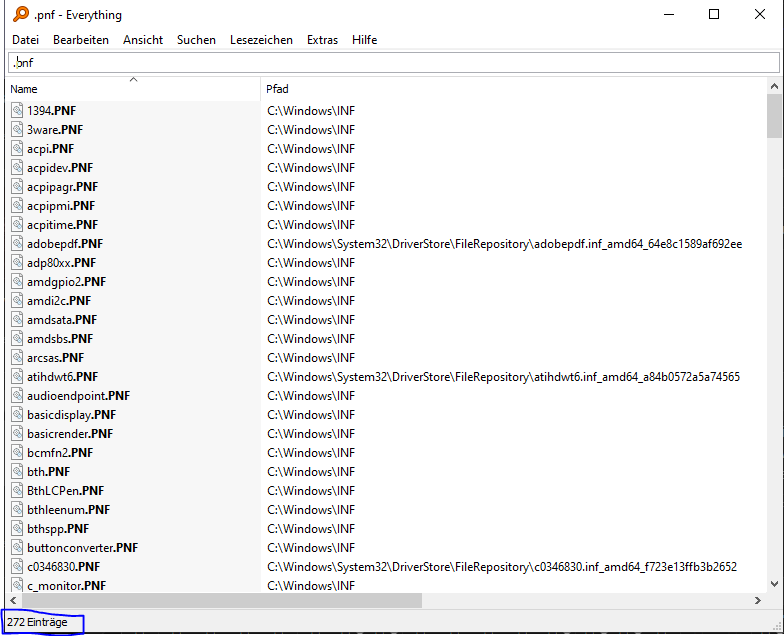784x636 pixels.
Task: Click the file icon of basicdisplay.PNF
Action: [18, 414]
